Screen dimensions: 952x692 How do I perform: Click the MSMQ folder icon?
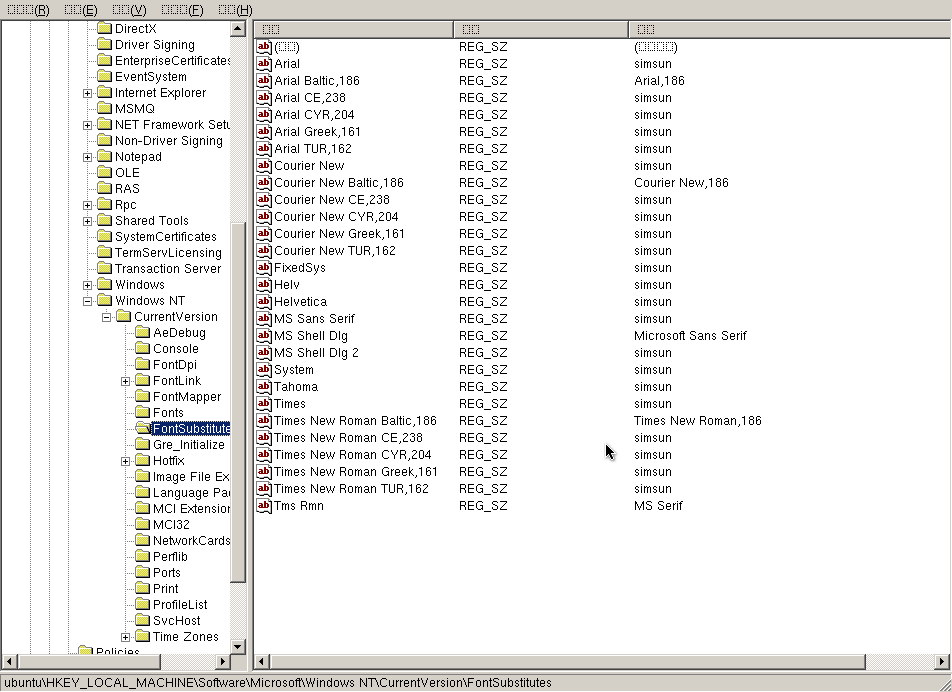click(x=104, y=109)
